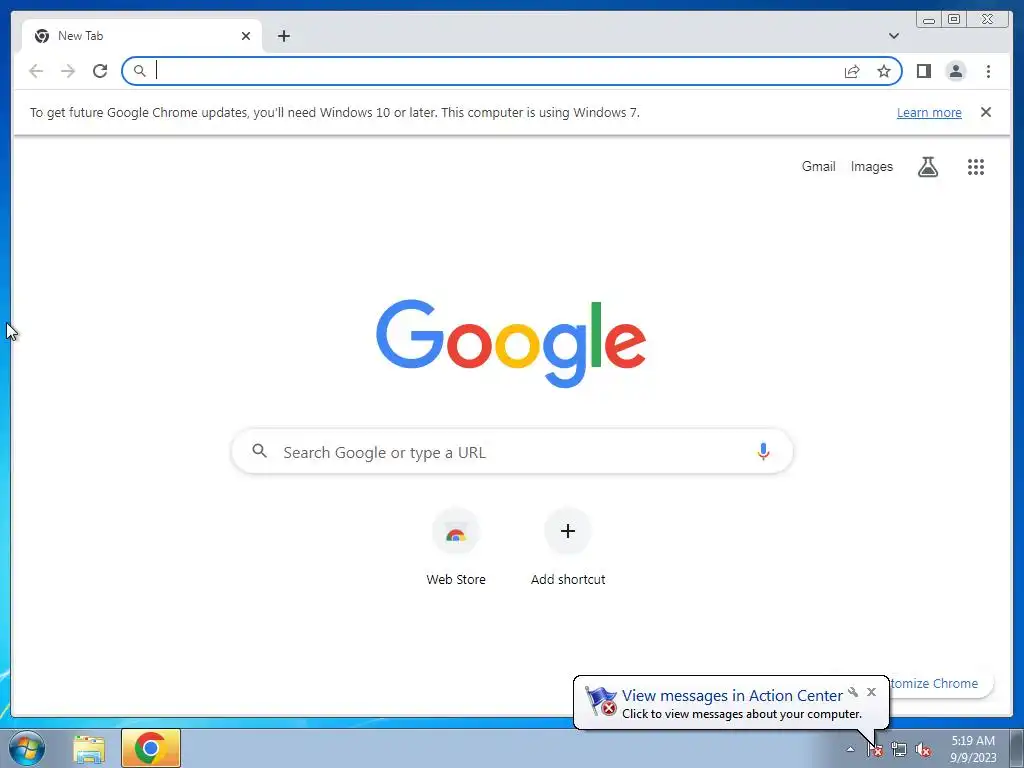Click the search icon in address bar

click(x=139, y=71)
